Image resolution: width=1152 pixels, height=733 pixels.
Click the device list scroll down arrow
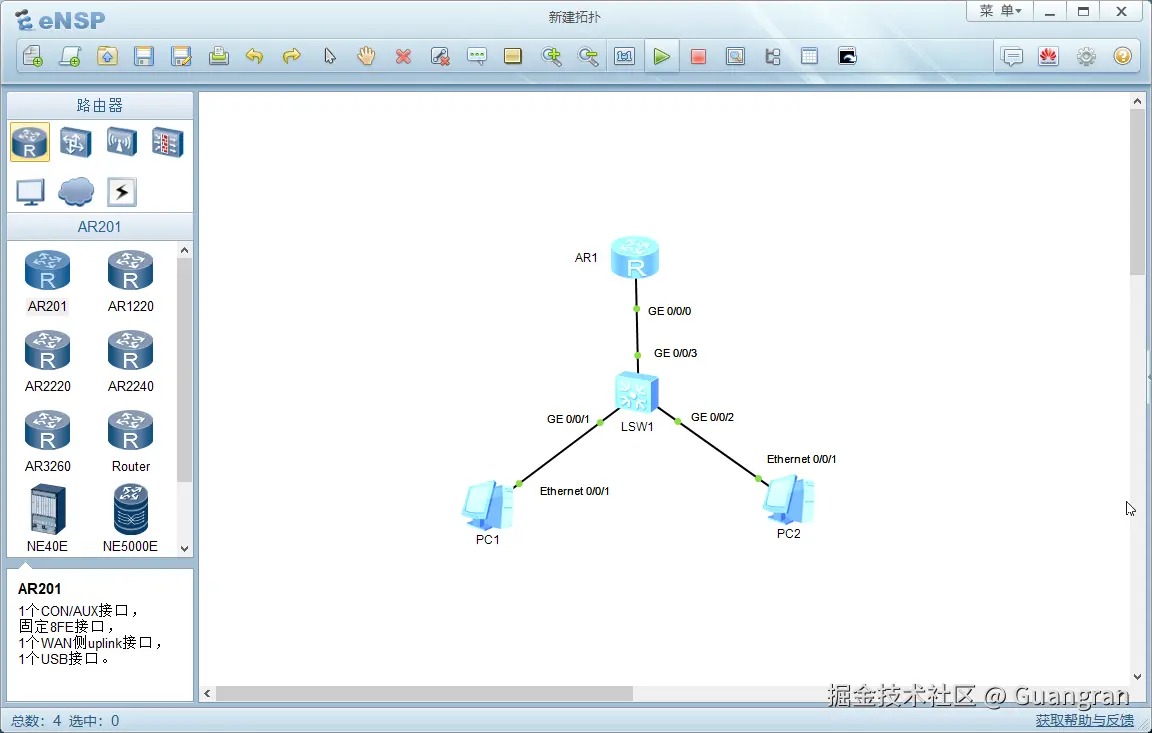pos(184,549)
